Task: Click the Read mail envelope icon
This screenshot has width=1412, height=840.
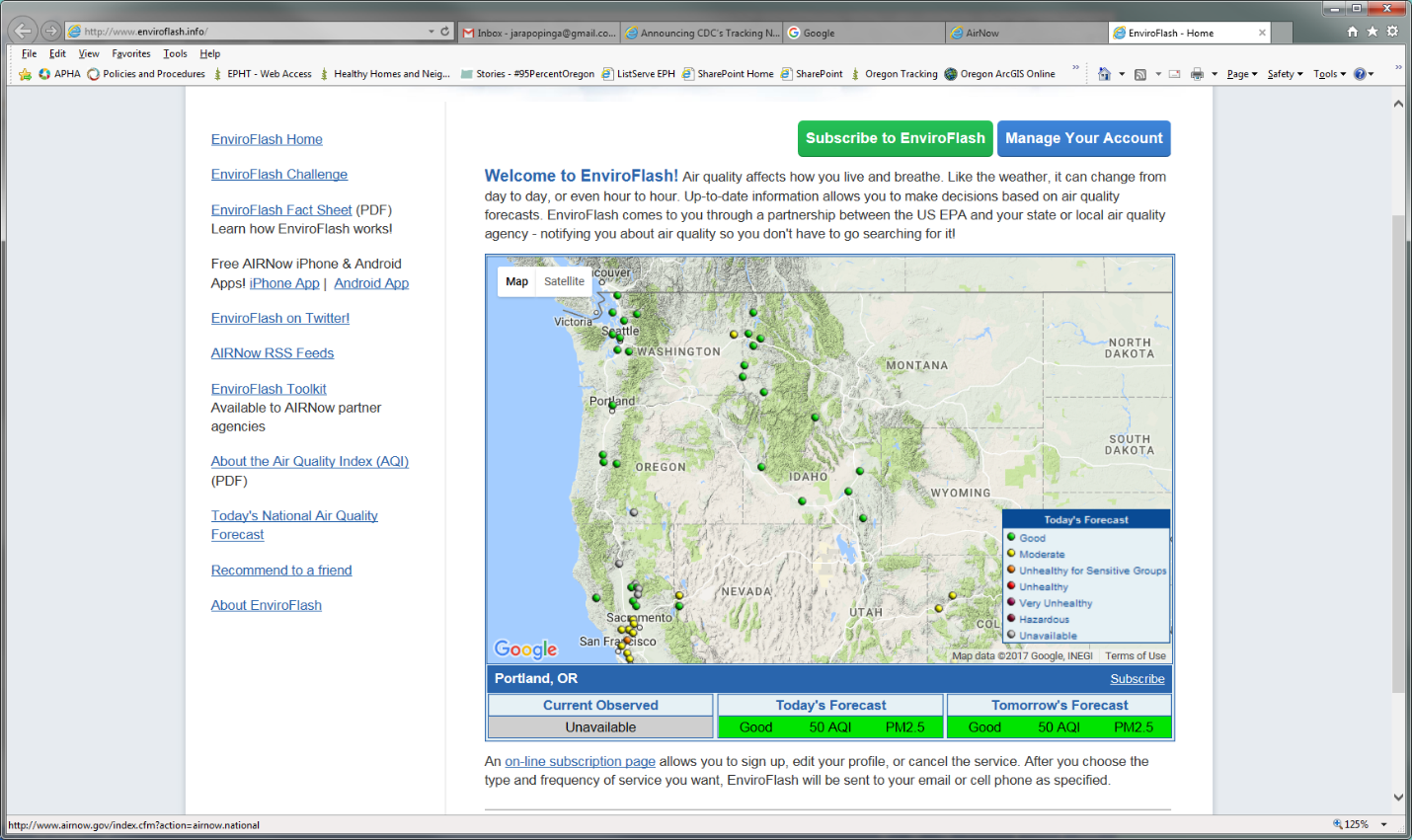Action: click(1175, 74)
